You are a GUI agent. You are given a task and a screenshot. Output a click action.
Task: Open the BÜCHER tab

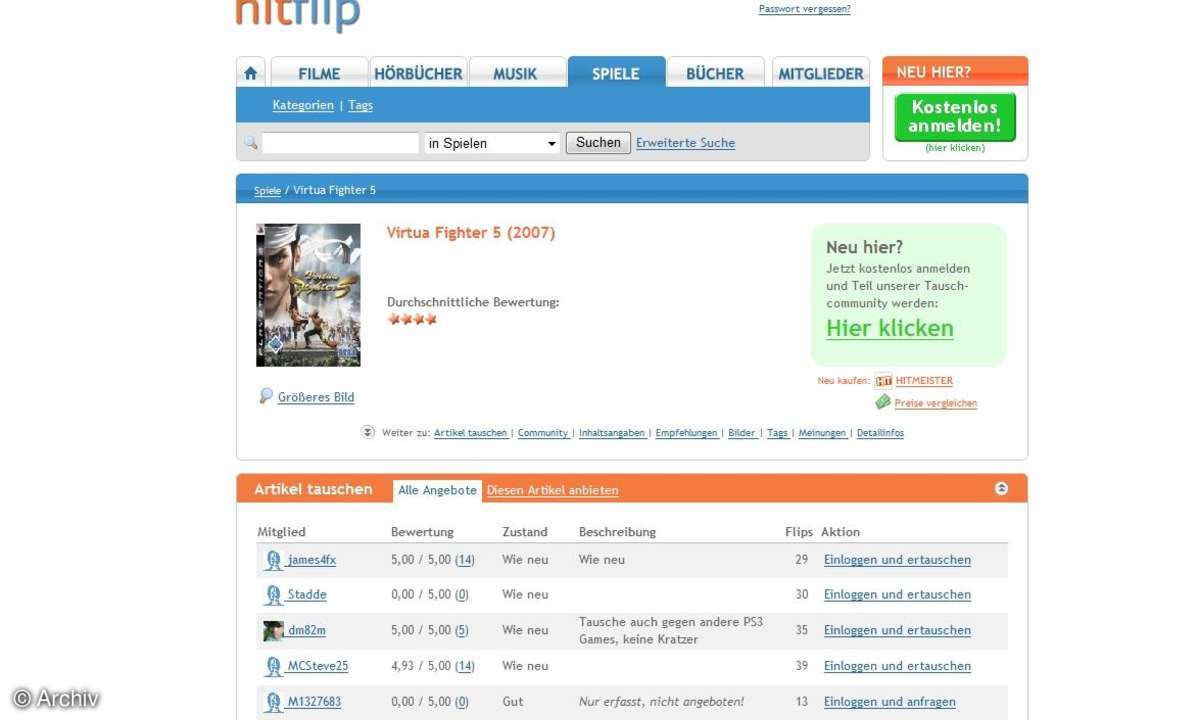click(x=715, y=73)
